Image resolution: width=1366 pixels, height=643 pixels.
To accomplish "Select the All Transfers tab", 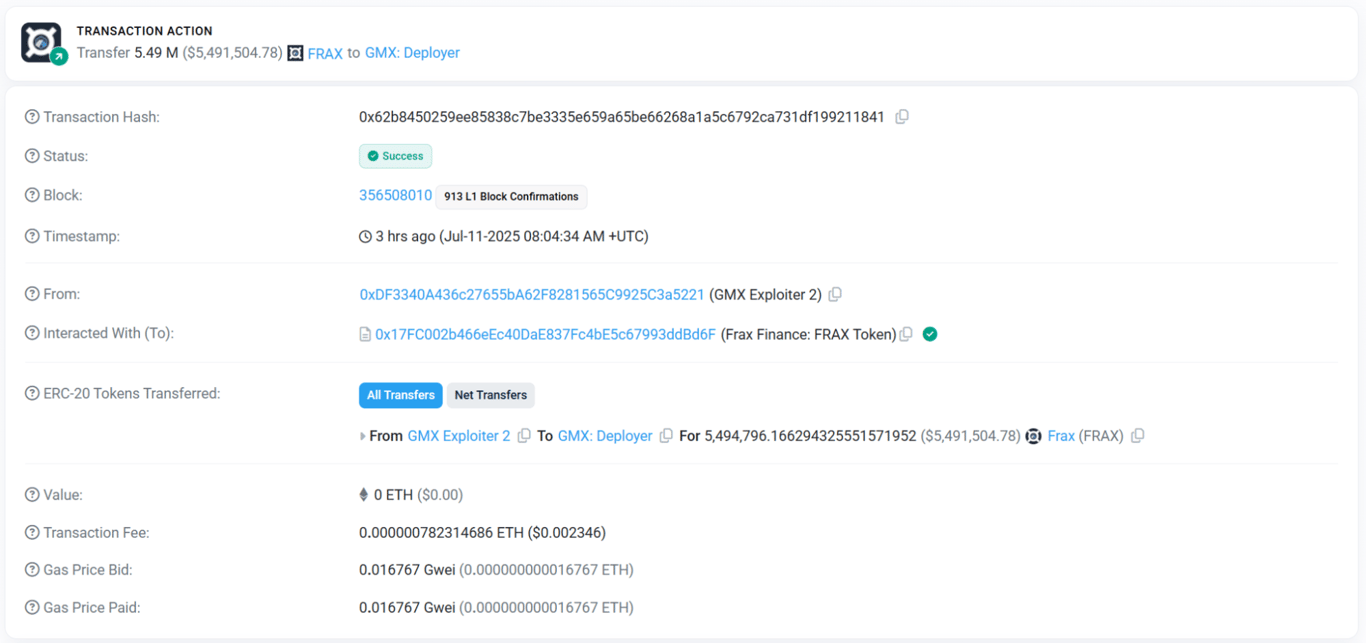I will [400, 395].
